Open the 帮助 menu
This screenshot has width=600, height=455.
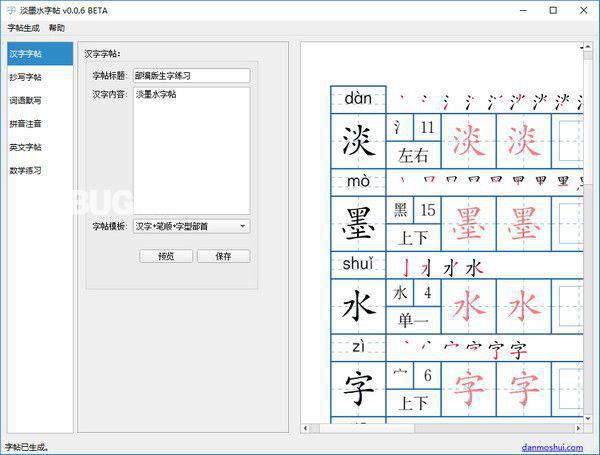57,28
